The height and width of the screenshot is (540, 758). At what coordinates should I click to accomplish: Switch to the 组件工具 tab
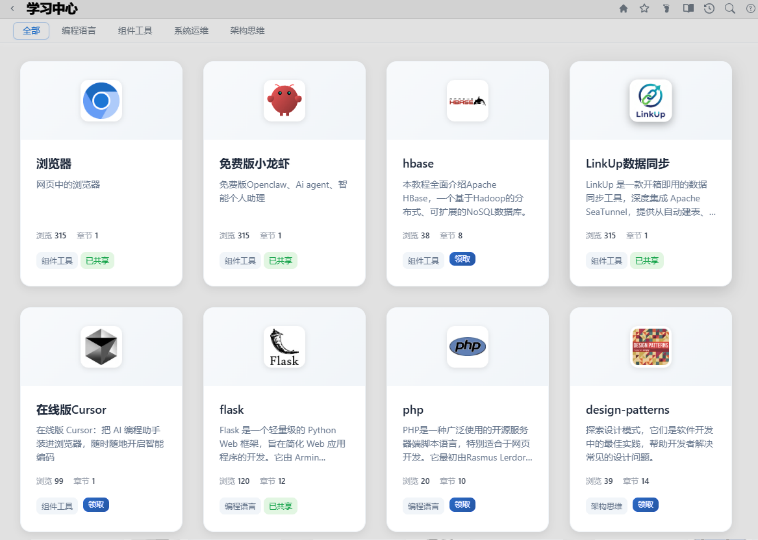point(135,31)
